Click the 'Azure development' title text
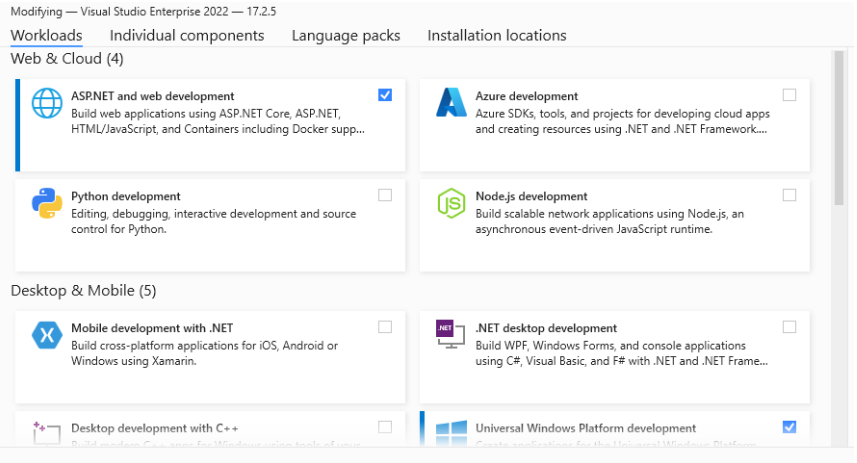The width and height of the screenshot is (857, 463). click(526, 96)
